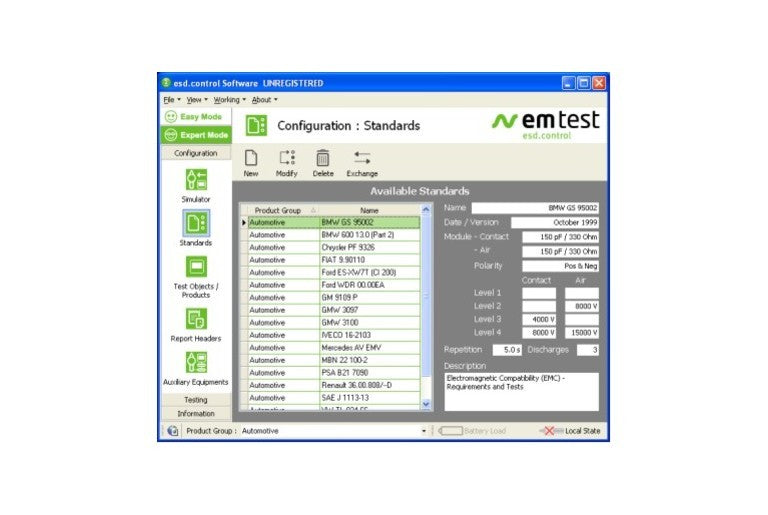
Task: Open the Working menu
Action: [229, 99]
